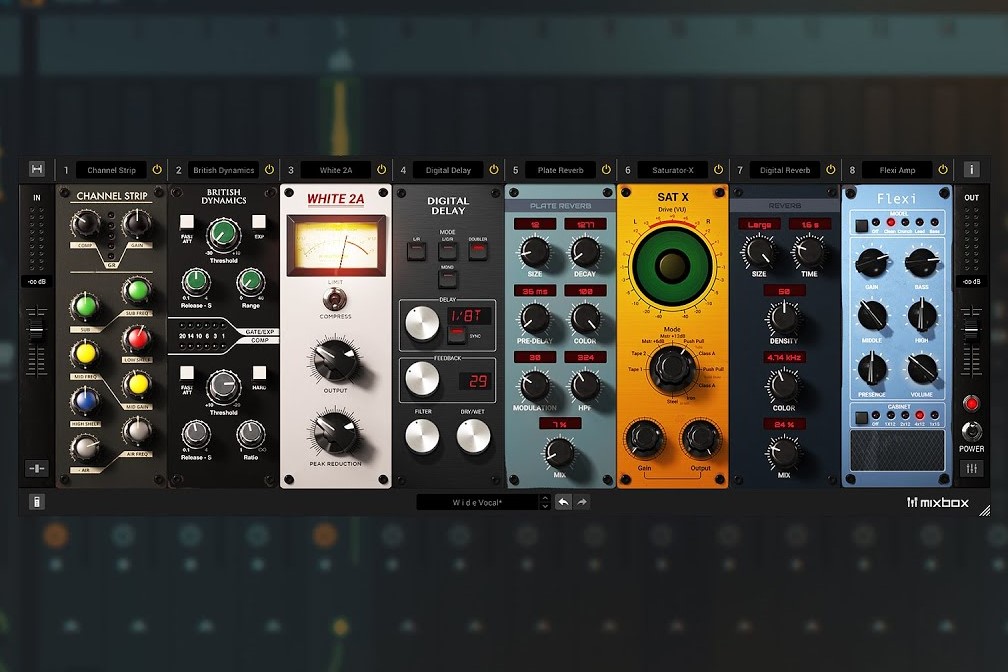The image size is (1008, 672).
Task: Toggle power for slot 7 Digital Reverb
Action: point(831,170)
